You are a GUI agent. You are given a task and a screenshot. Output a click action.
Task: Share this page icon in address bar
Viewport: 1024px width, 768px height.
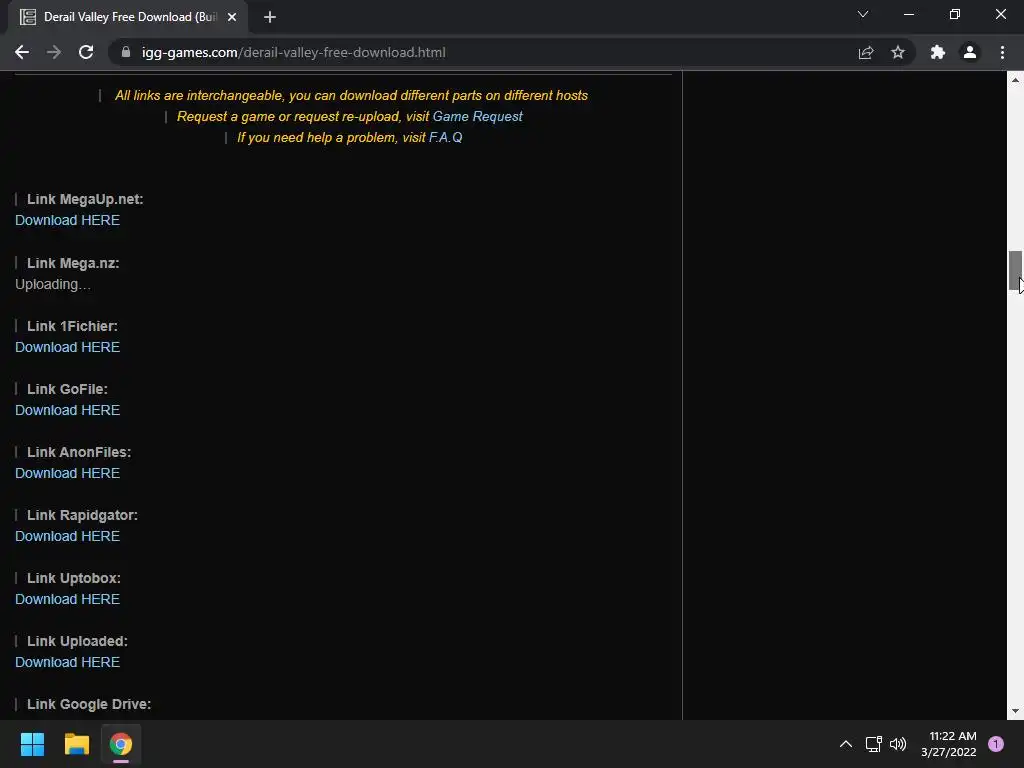(x=866, y=52)
